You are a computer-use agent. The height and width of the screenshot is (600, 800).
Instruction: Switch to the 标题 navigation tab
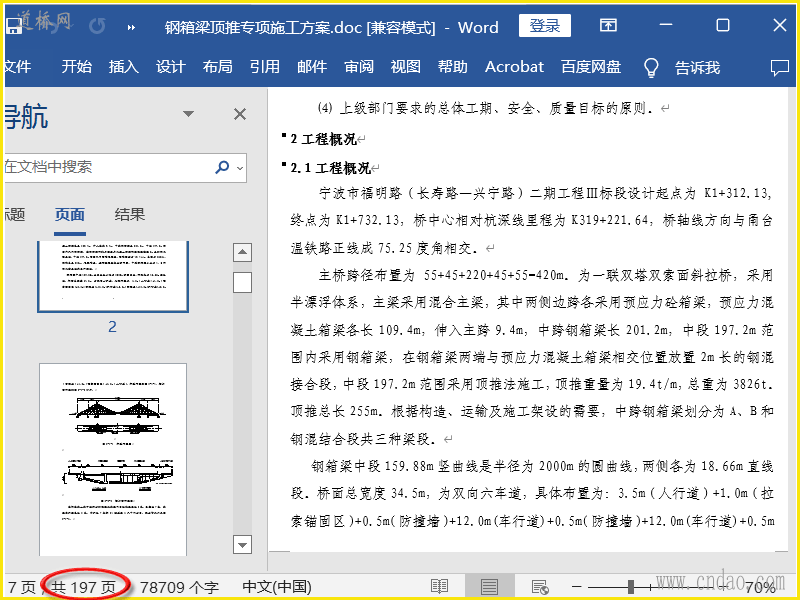[14, 215]
